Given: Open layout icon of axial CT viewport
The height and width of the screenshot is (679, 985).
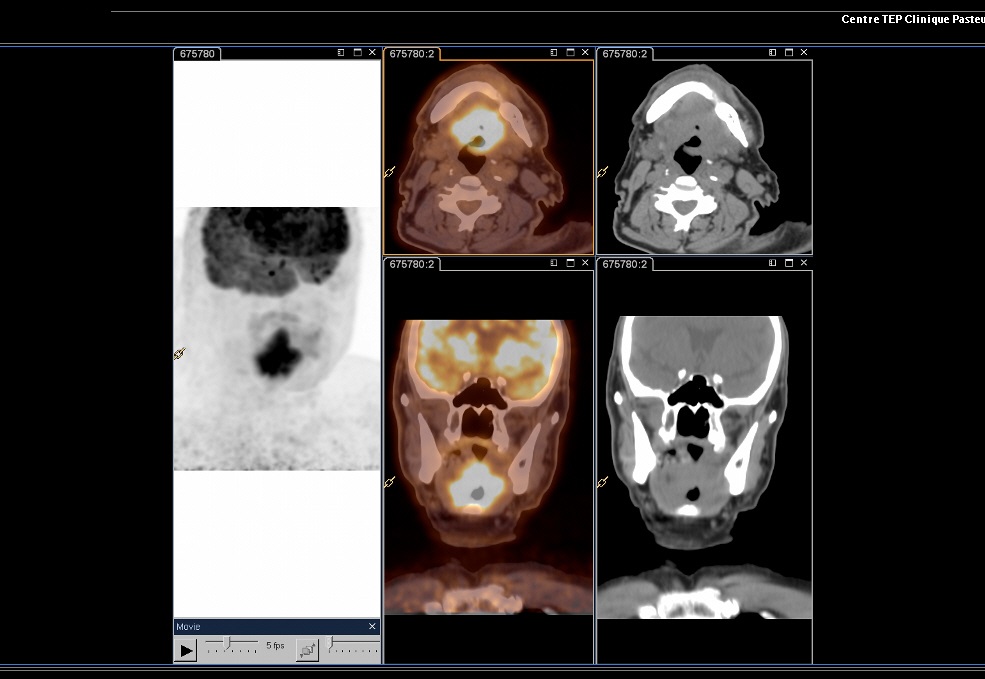Looking at the screenshot, I should click(773, 53).
